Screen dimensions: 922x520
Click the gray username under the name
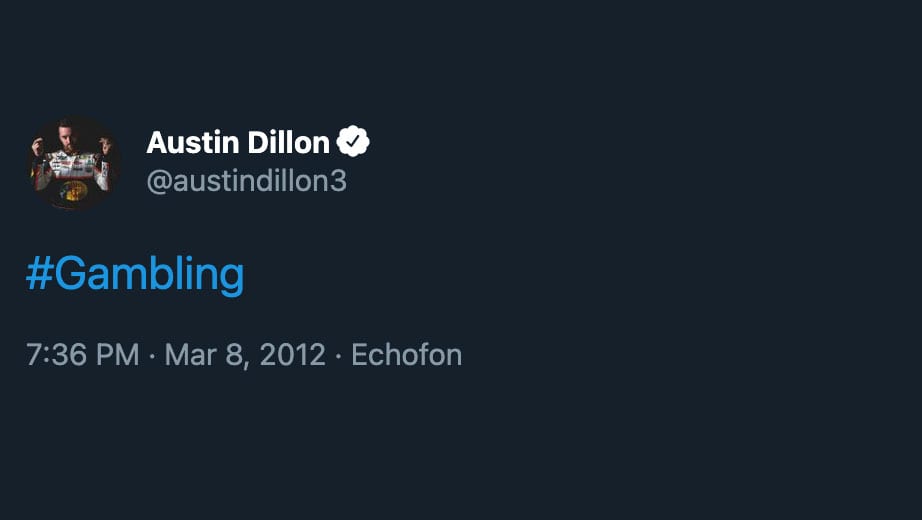246,181
